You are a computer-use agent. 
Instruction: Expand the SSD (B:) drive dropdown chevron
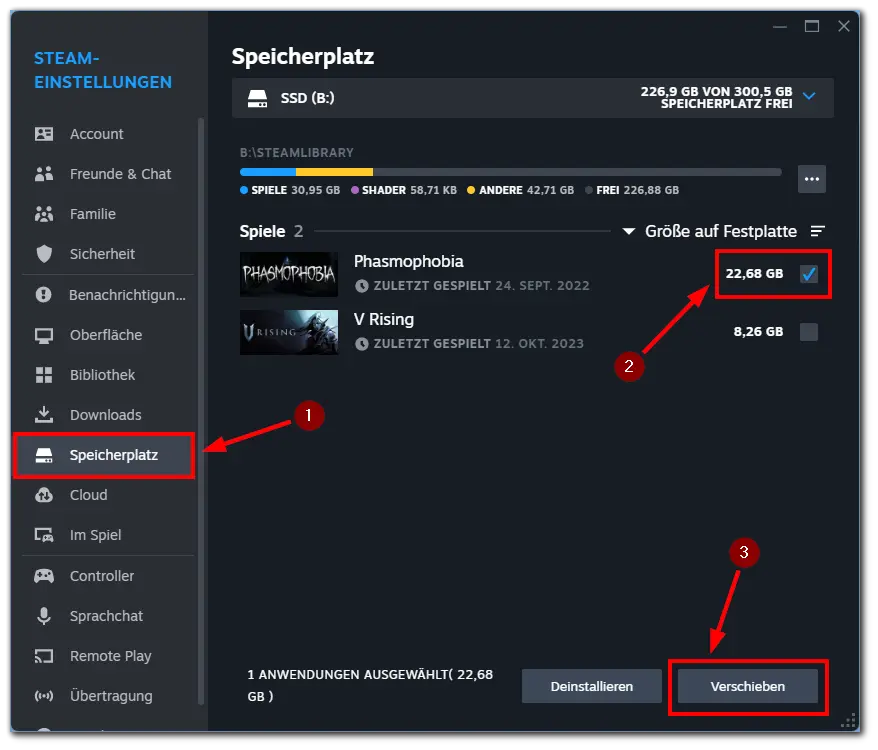[x=809, y=96]
